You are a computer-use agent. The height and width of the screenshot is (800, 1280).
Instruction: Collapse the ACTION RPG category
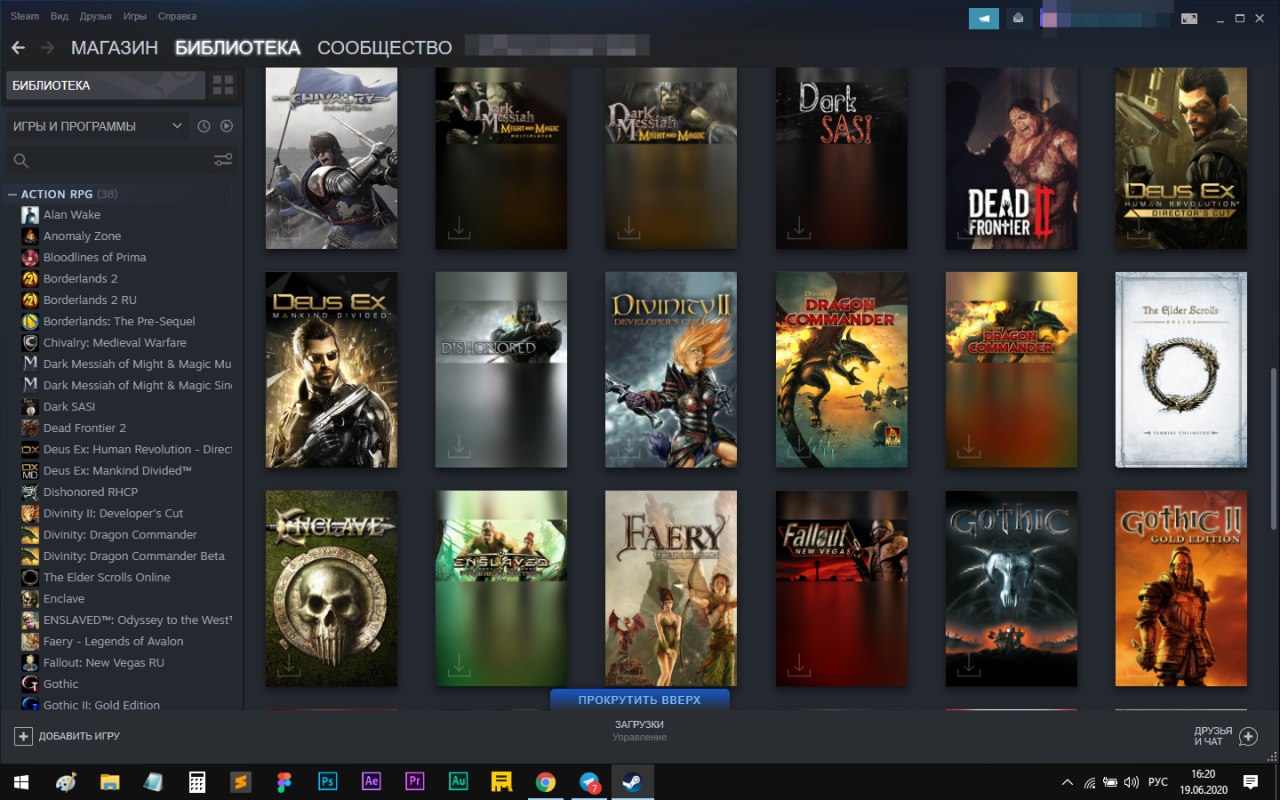coord(12,194)
